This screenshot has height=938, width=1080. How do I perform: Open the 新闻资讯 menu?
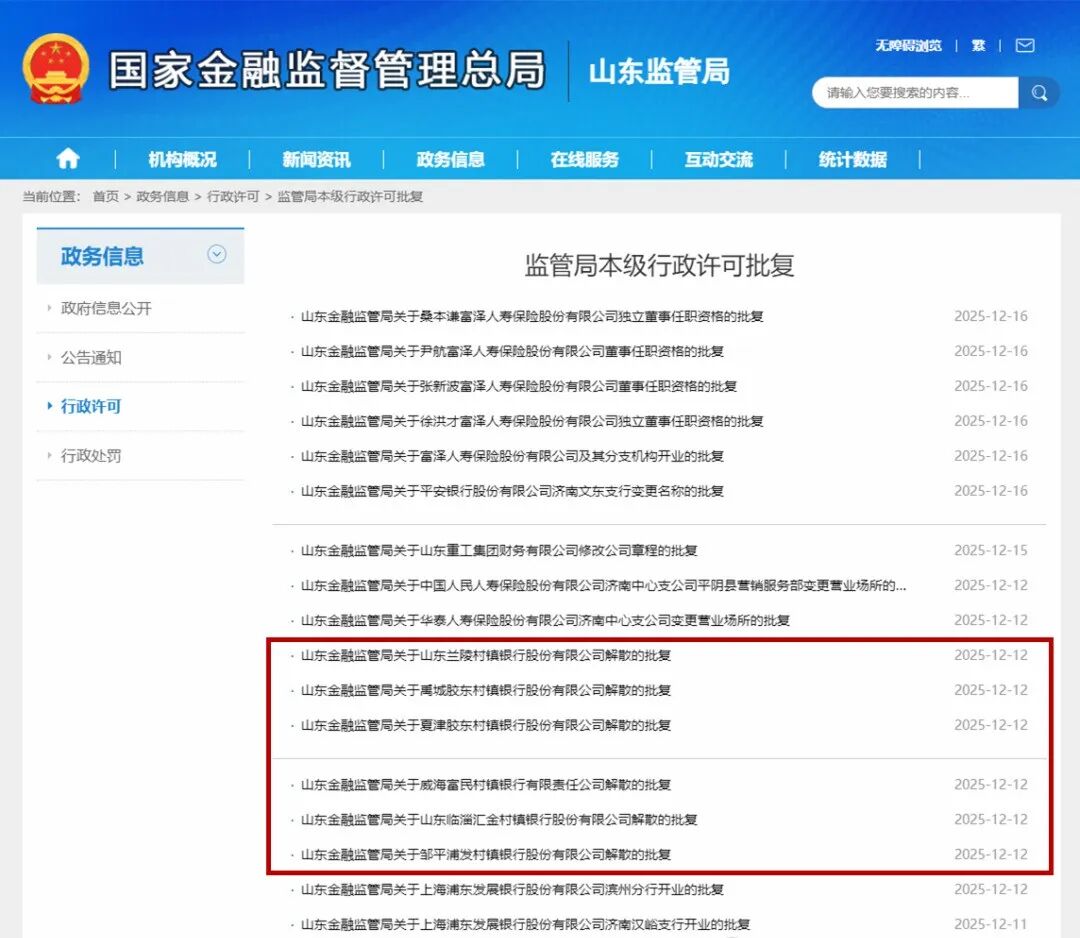pyautogui.click(x=316, y=158)
